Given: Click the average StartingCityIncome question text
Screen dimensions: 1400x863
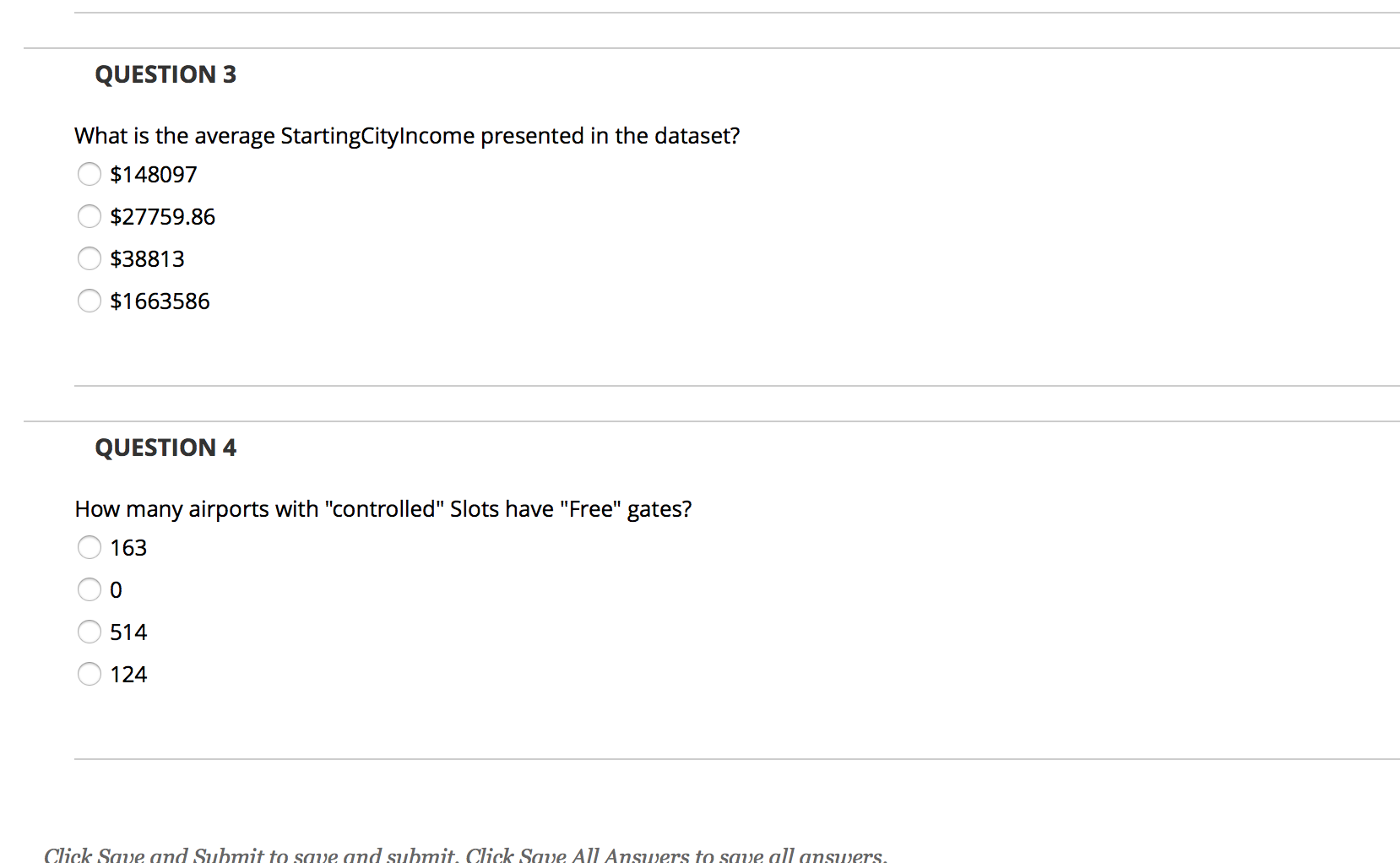Looking at the screenshot, I should 407,136.
